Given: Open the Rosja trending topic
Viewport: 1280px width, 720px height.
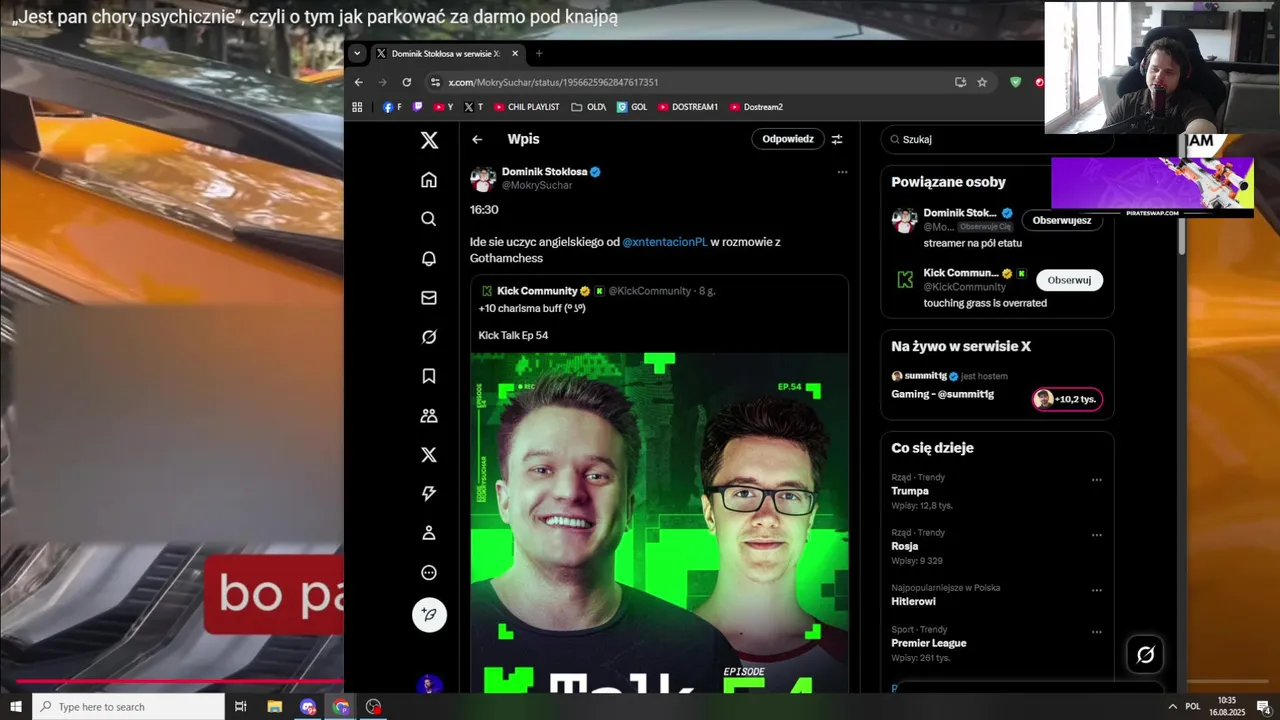Looking at the screenshot, I should coord(905,547).
